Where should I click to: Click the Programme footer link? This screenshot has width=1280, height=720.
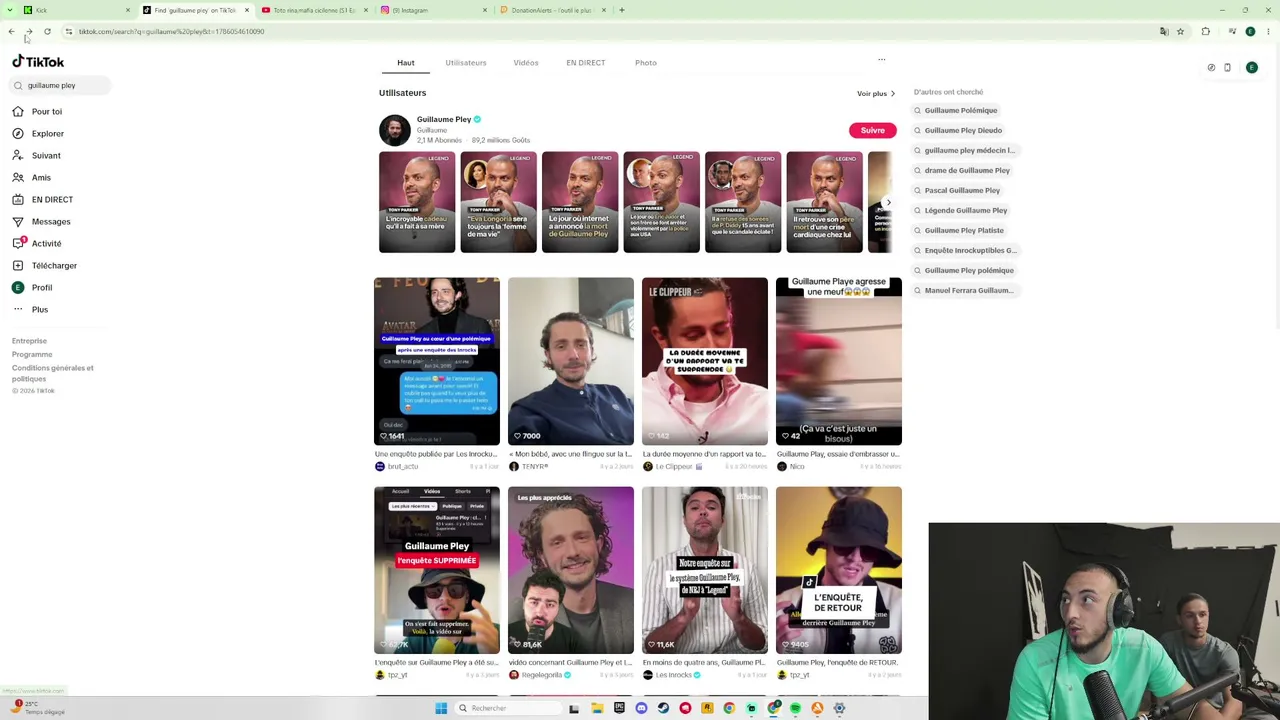(32, 354)
